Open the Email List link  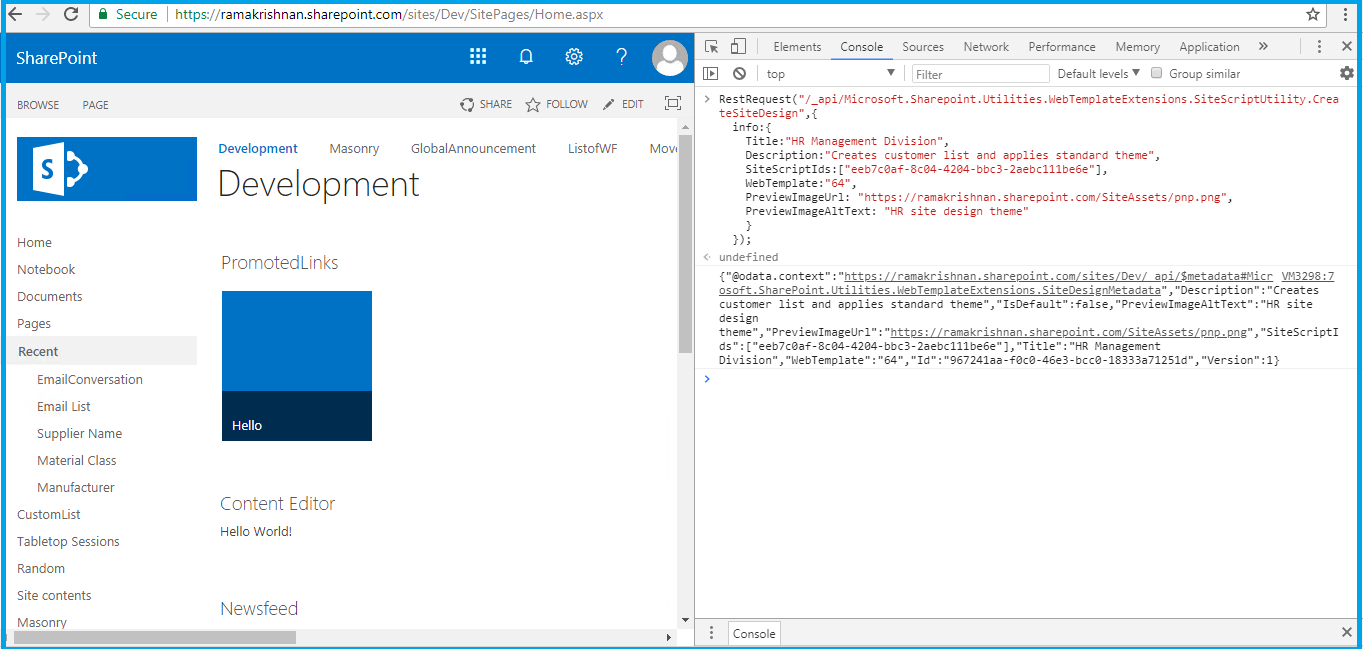coord(64,406)
